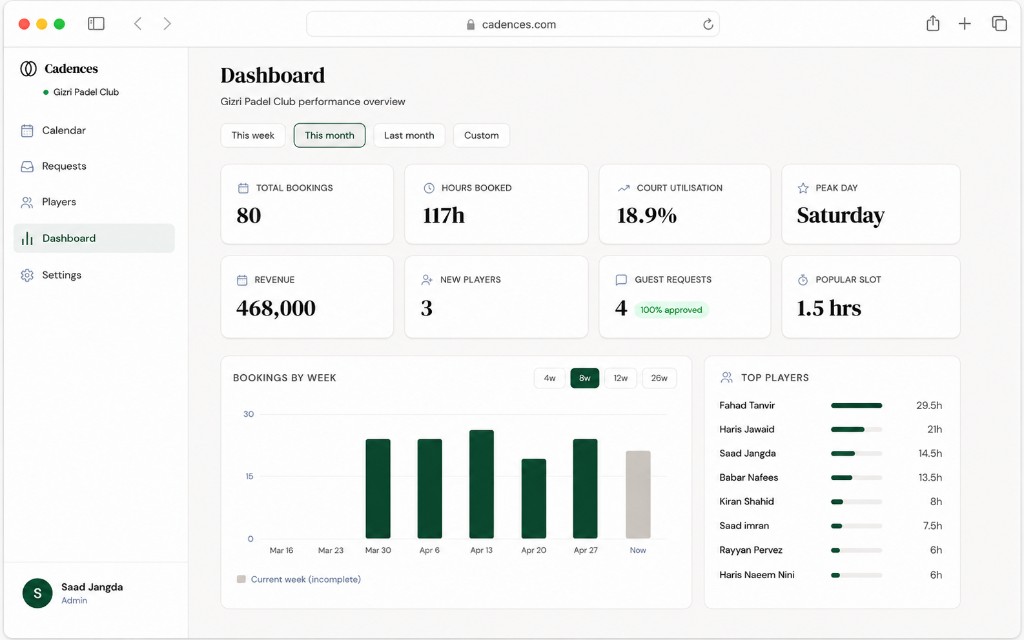
Task: Choose the 26w chart range
Action: point(659,378)
